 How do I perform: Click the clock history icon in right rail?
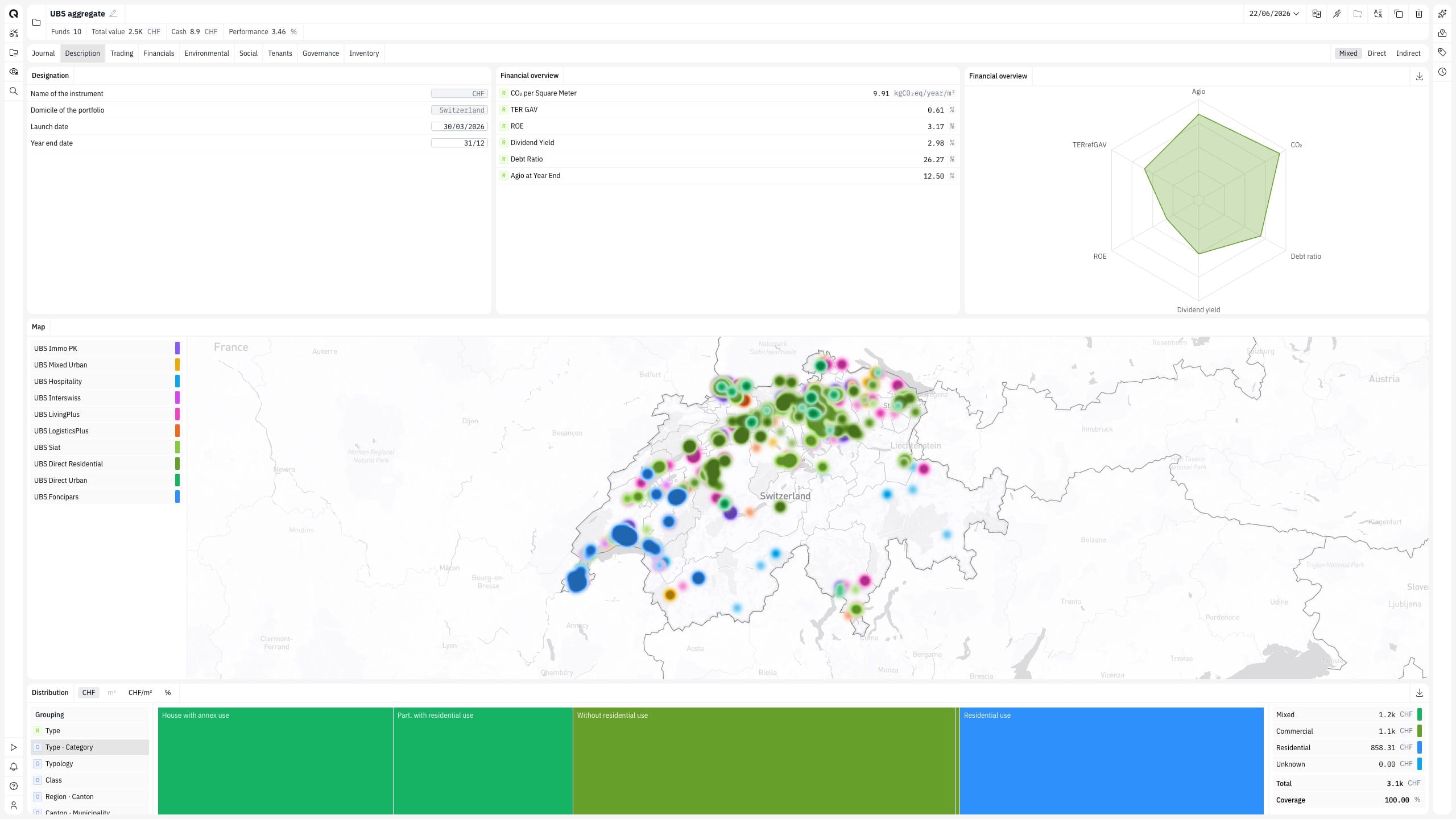(x=1442, y=72)
